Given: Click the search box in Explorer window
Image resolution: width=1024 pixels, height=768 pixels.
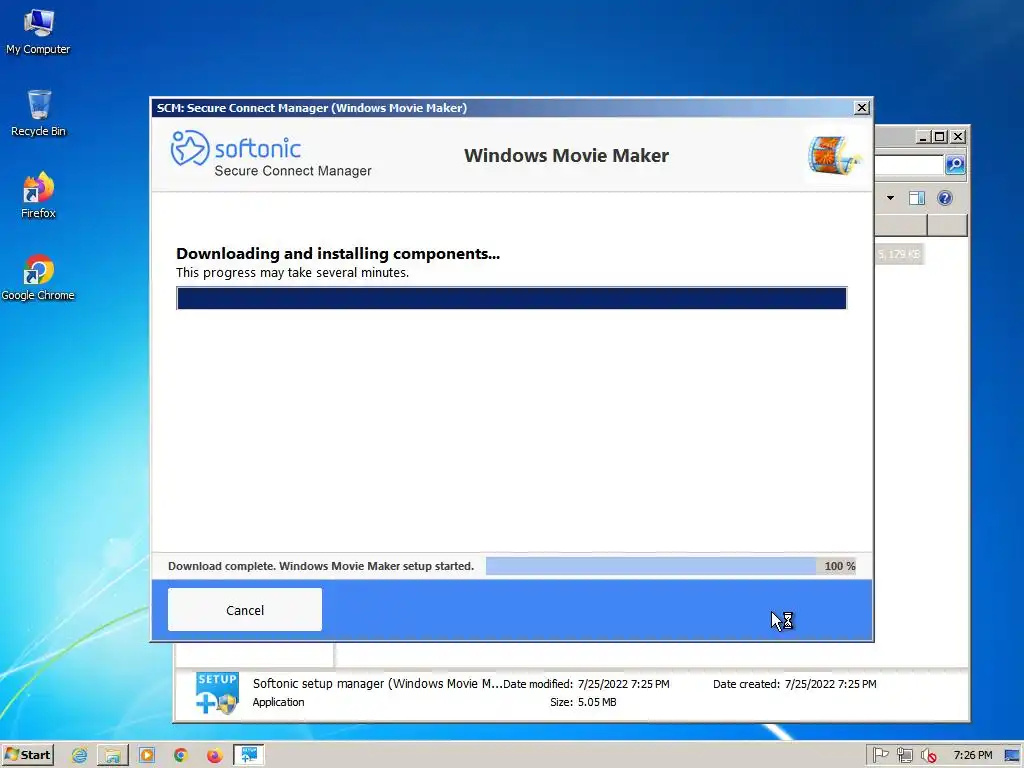Looking at the screenshot, I should coord(908,165).
